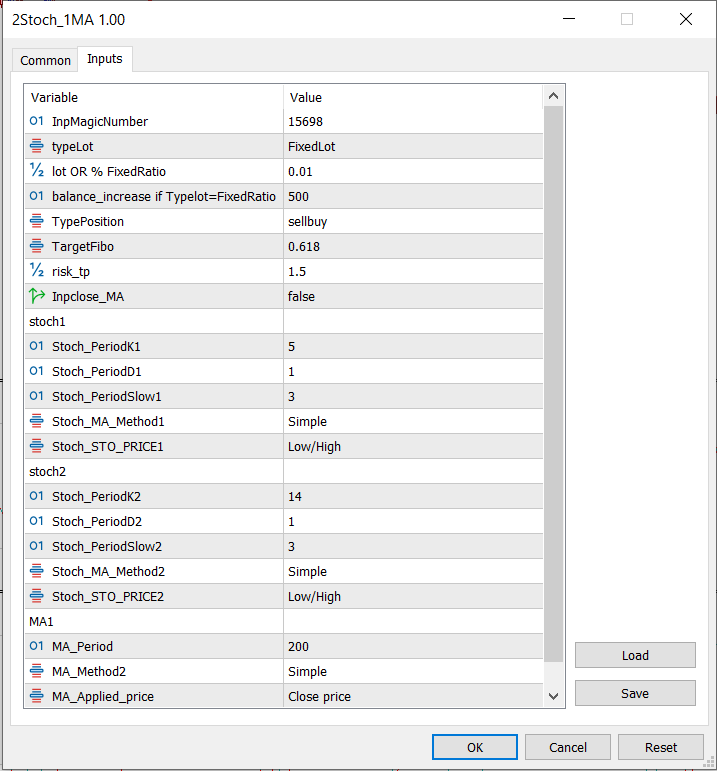Click the integer icon next to MA_Period
The image size is (717, 771).
click(37, 646)
